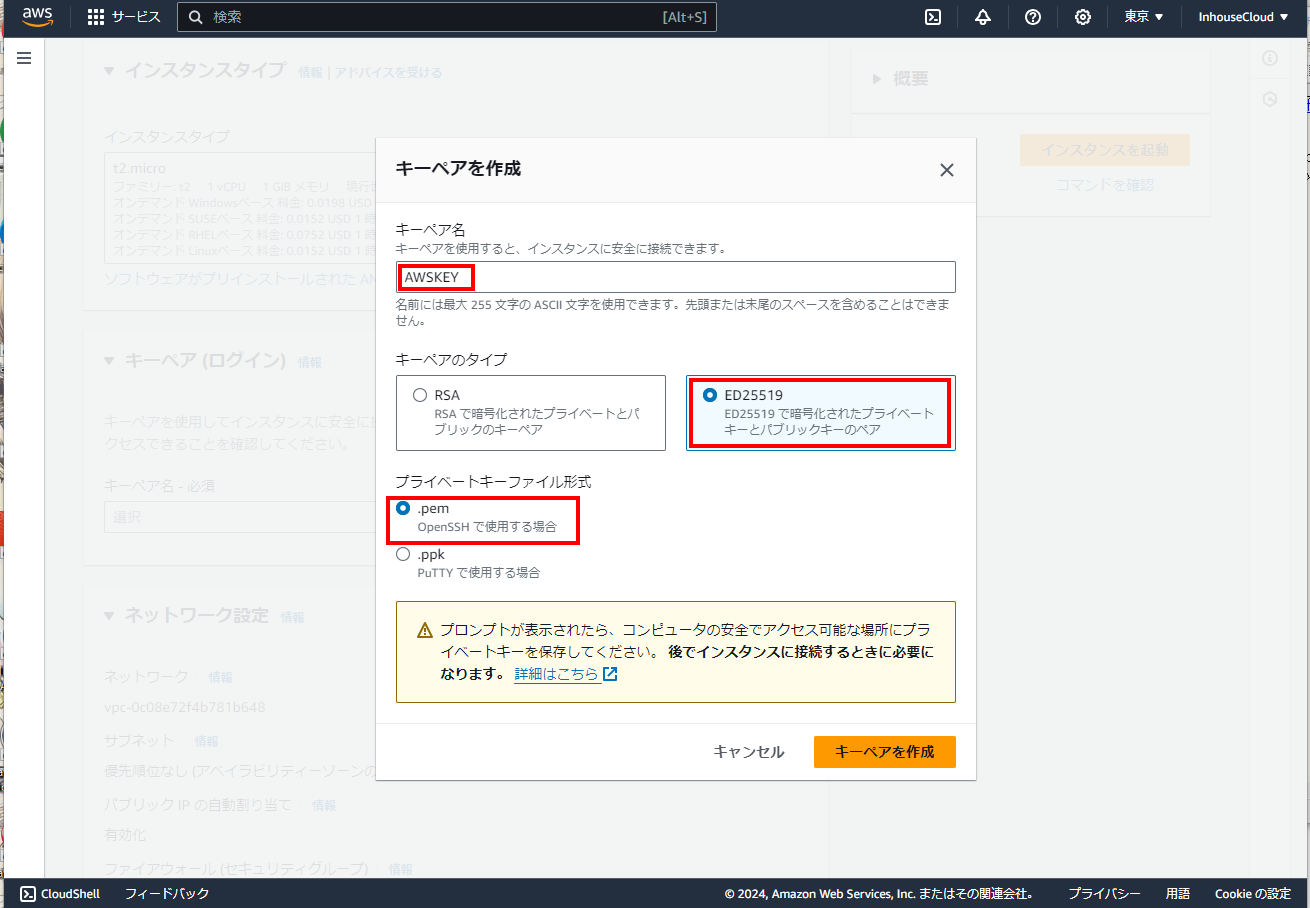Click the orange キーペアを作成 button
This screenshot has width=1310, height=908.
884,752
